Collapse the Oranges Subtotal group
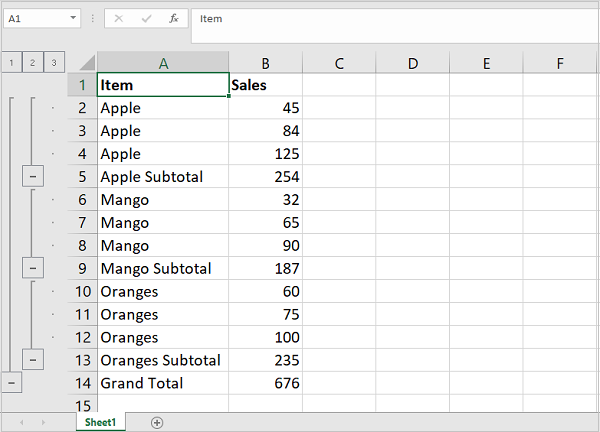Screen dimensions: 600x432 pos(33,360)
